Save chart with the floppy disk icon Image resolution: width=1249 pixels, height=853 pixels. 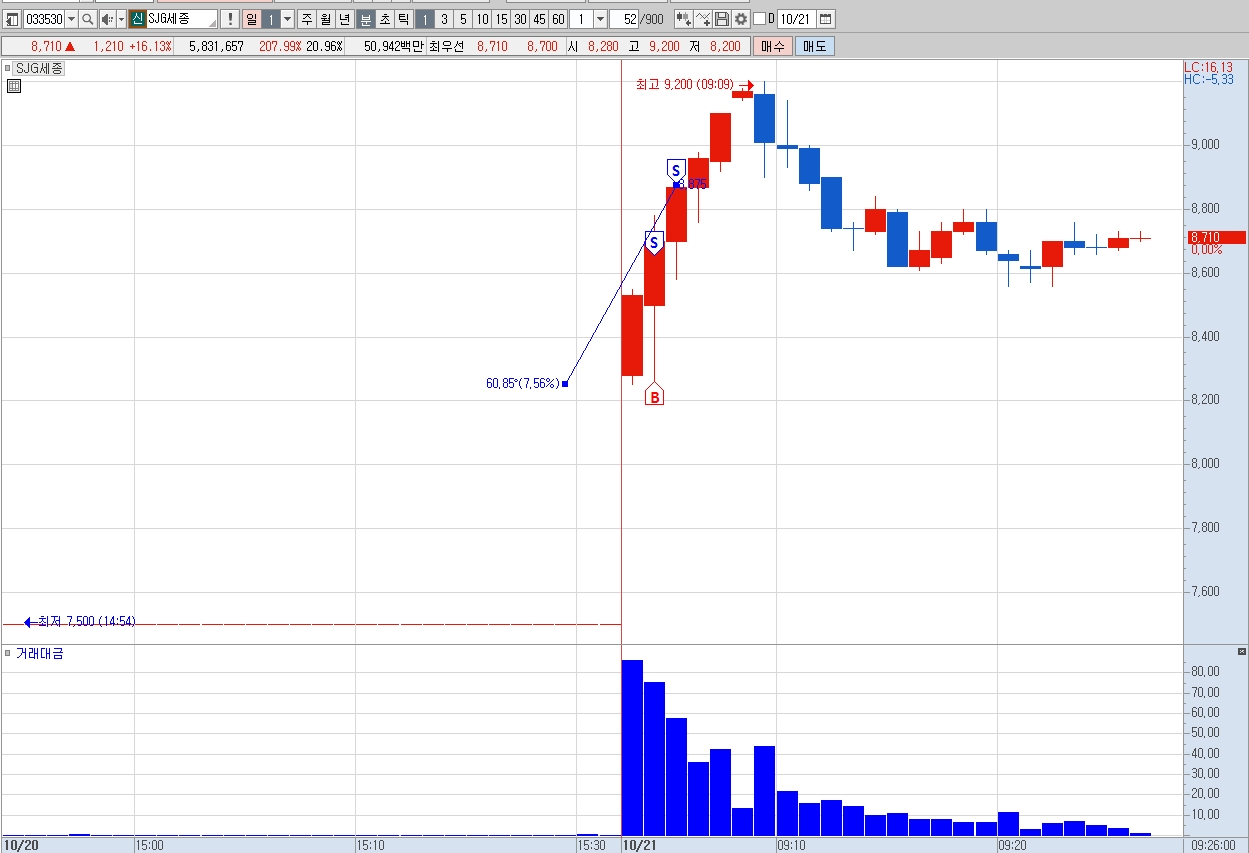point(722,19)
